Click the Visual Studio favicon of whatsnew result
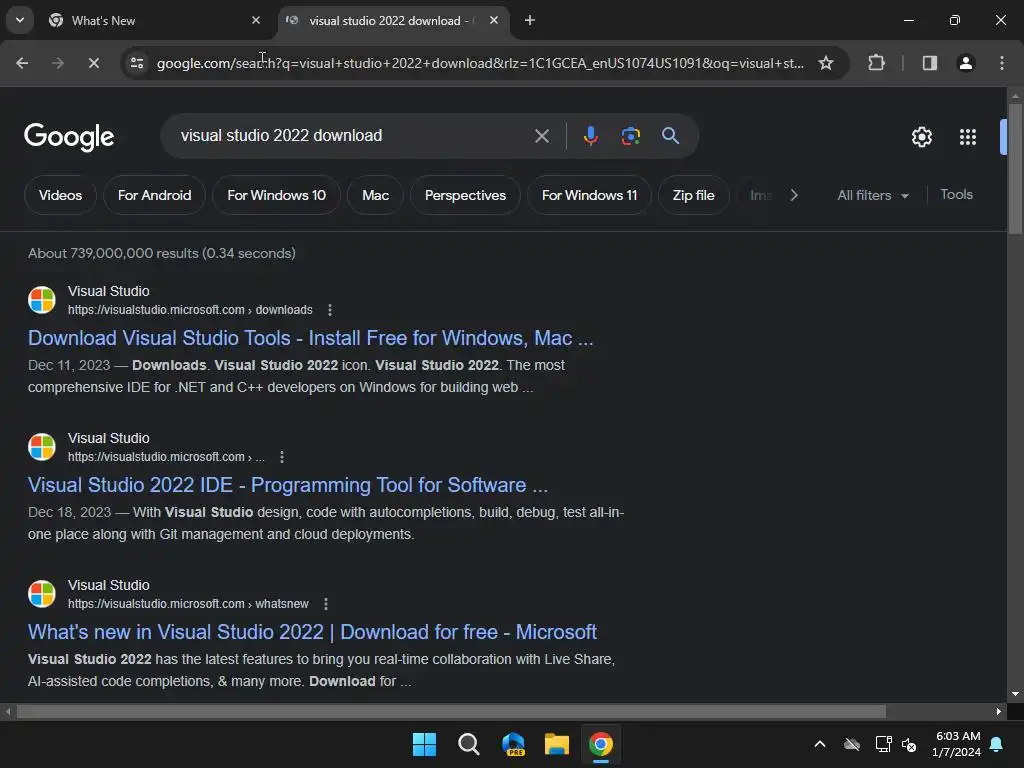This screenshot has width=1024, height=768. [x=42, y=594]
